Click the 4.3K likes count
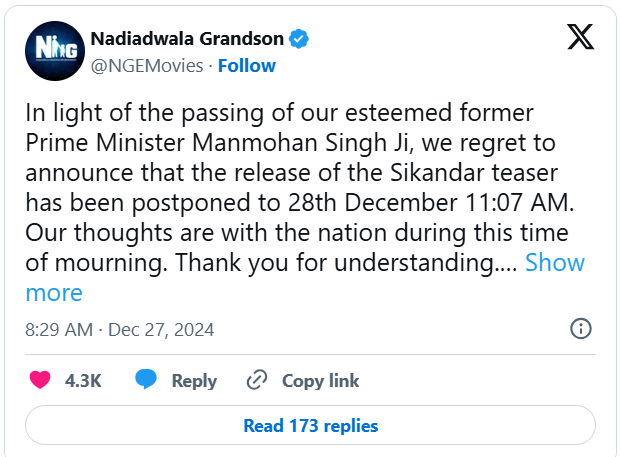The width and height of the screenshot is (621, 457). pyautogui.click(x=83, y=381)
